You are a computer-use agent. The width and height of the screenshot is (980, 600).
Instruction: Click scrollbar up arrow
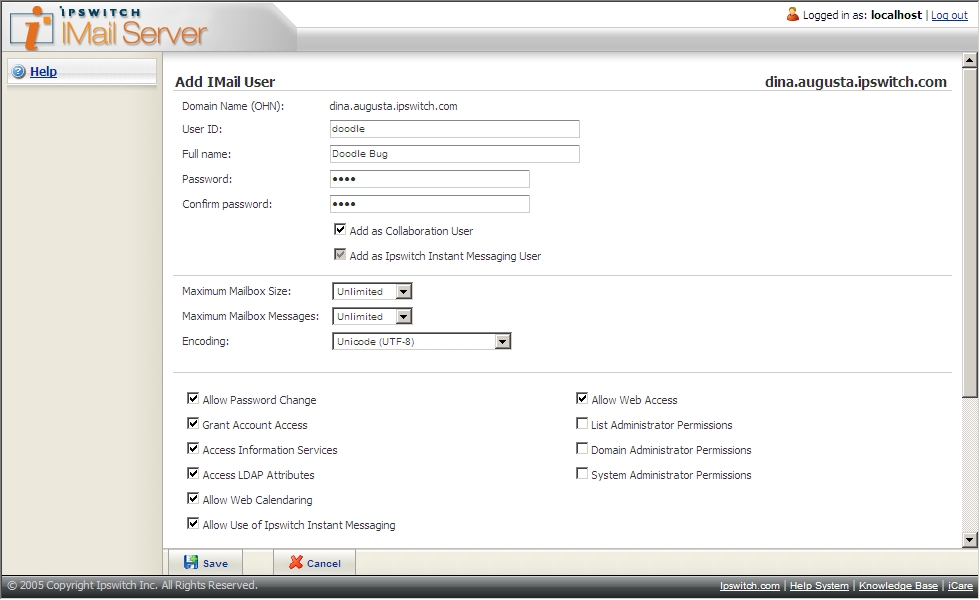pos(969,61)
